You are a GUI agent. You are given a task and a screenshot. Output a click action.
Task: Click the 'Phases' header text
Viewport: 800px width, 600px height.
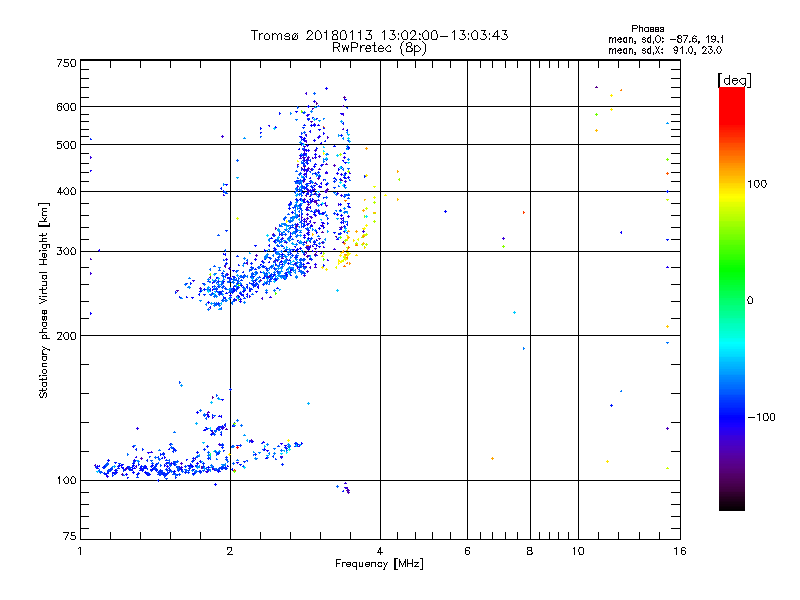648,29
